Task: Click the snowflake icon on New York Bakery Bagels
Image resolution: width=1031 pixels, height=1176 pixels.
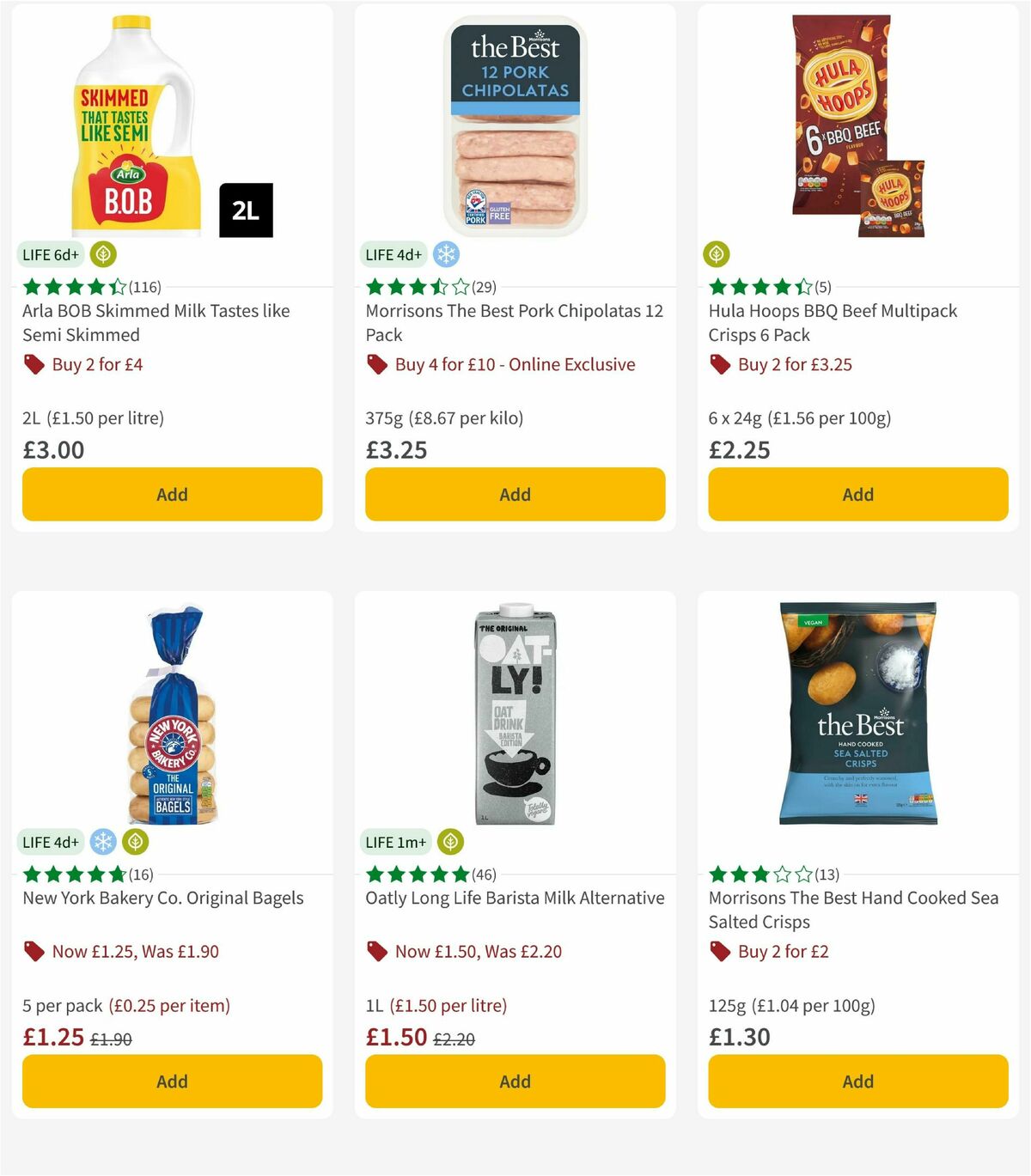Action: (102, 842)
